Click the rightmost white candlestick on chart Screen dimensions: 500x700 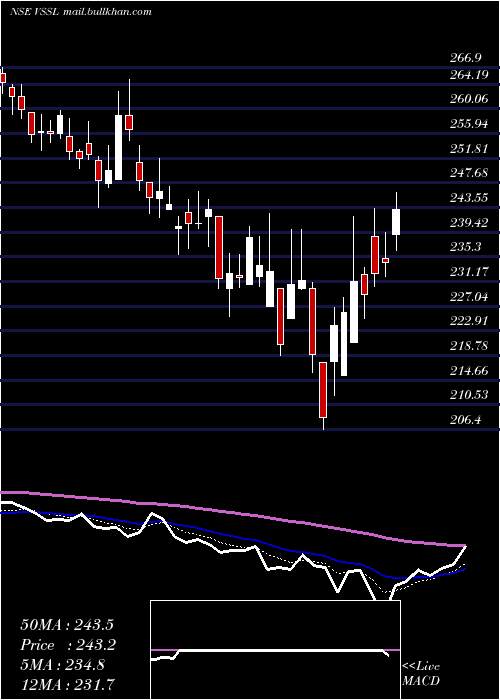(x=396, y=221)
